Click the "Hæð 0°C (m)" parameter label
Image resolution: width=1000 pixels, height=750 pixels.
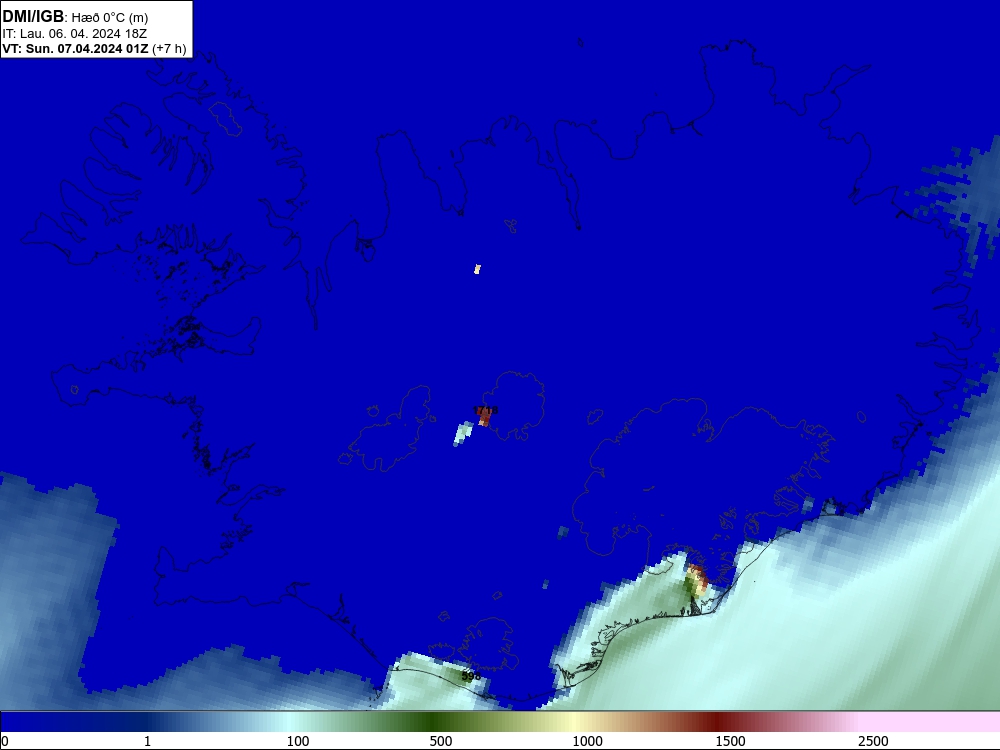click(x=110, y=18)
